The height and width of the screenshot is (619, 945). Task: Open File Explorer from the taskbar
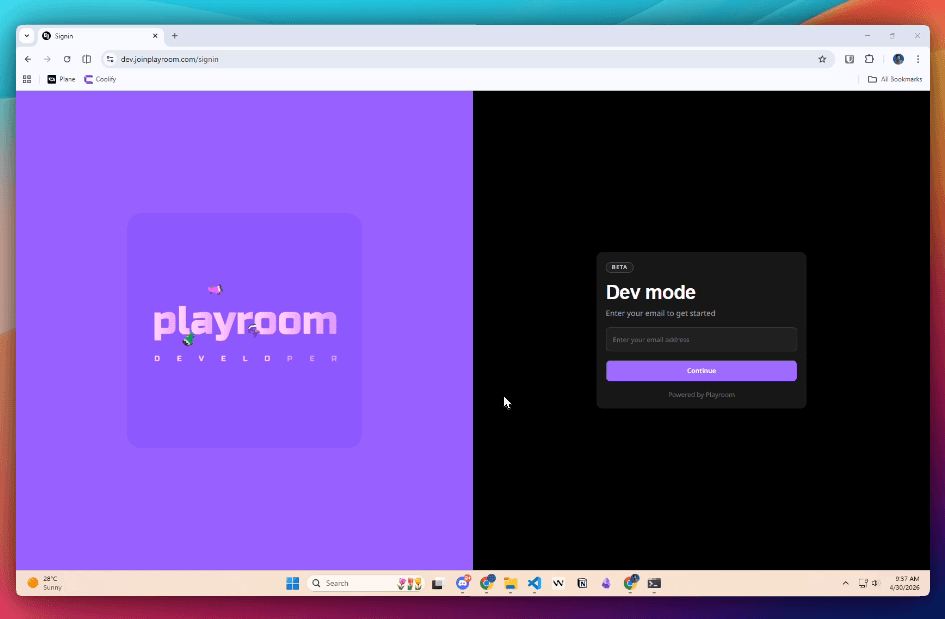pyautogui.click(x=510, y=583)
